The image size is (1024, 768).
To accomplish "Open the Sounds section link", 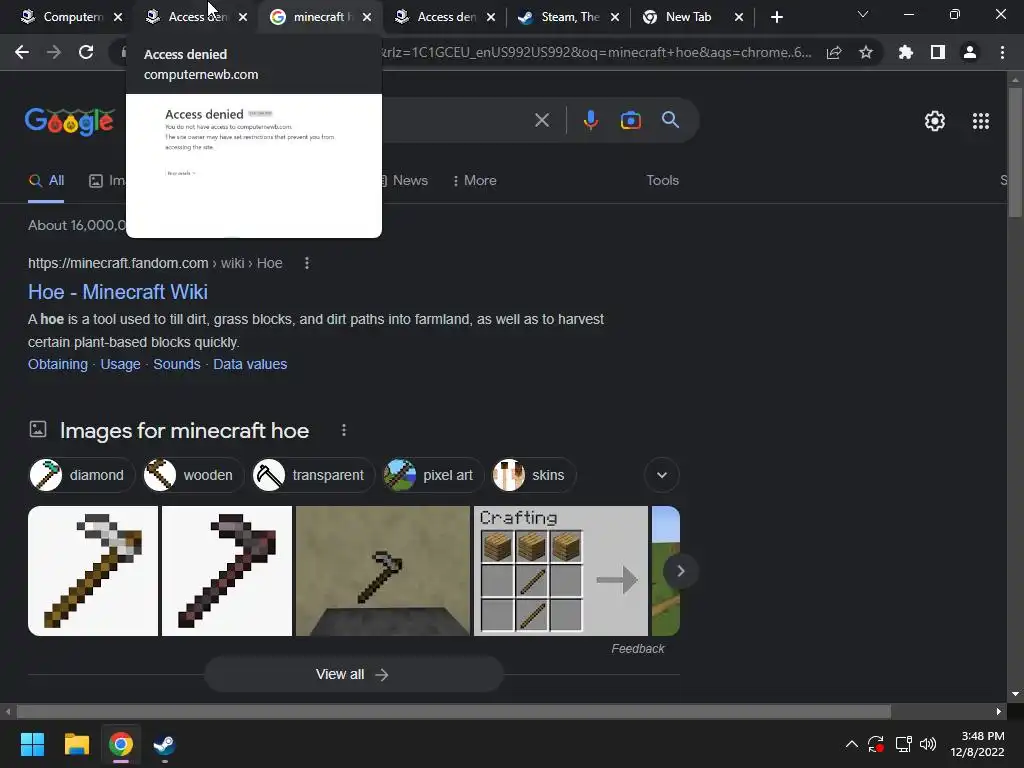I will pyautogui.click(x=176, y=364).
